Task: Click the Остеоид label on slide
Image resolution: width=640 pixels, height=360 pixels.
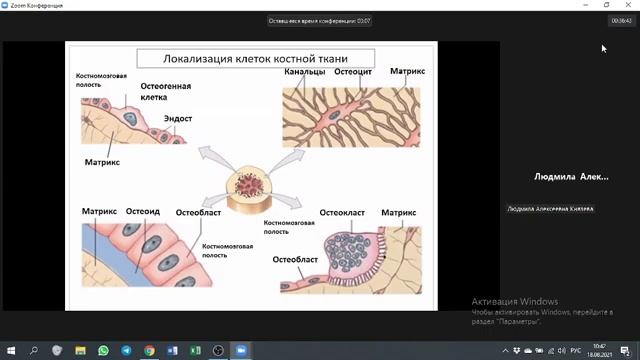Action: click(143, 211)
